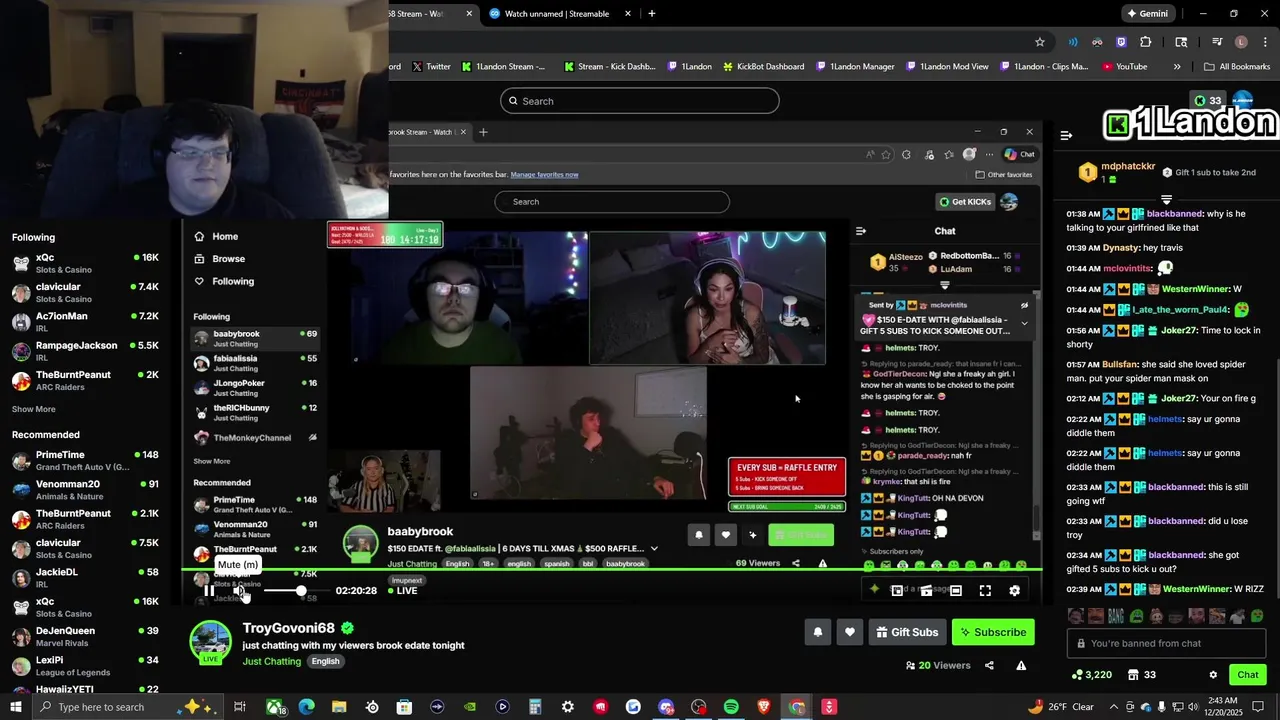1280x720 pixels.
Task: Open Brave browser from the taskbar
Action: pos(764,707)
